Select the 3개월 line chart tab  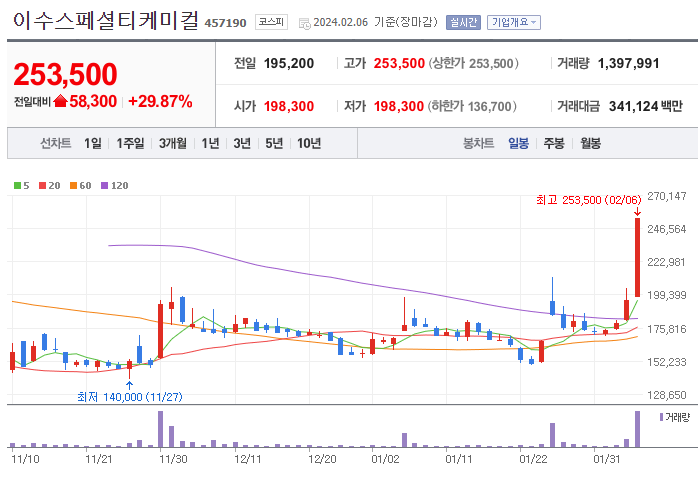173,143
